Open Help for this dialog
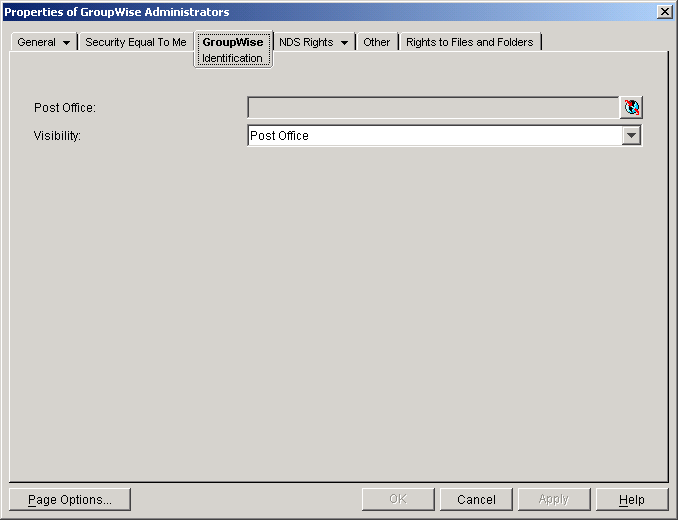678x520 pixels. click(x=631, y=499)
